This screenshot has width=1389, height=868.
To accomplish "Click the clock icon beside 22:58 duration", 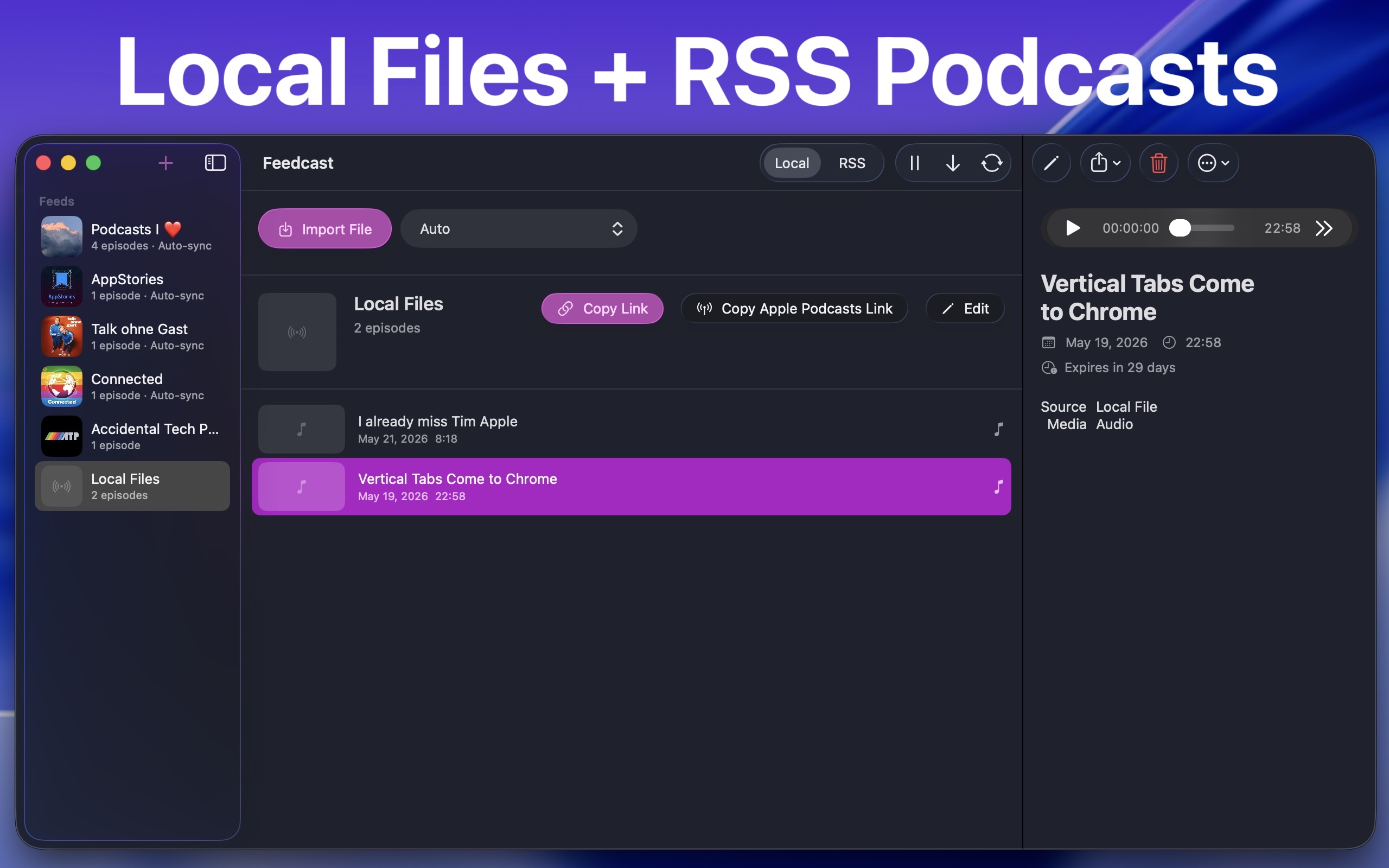I will pos(1169,343).
